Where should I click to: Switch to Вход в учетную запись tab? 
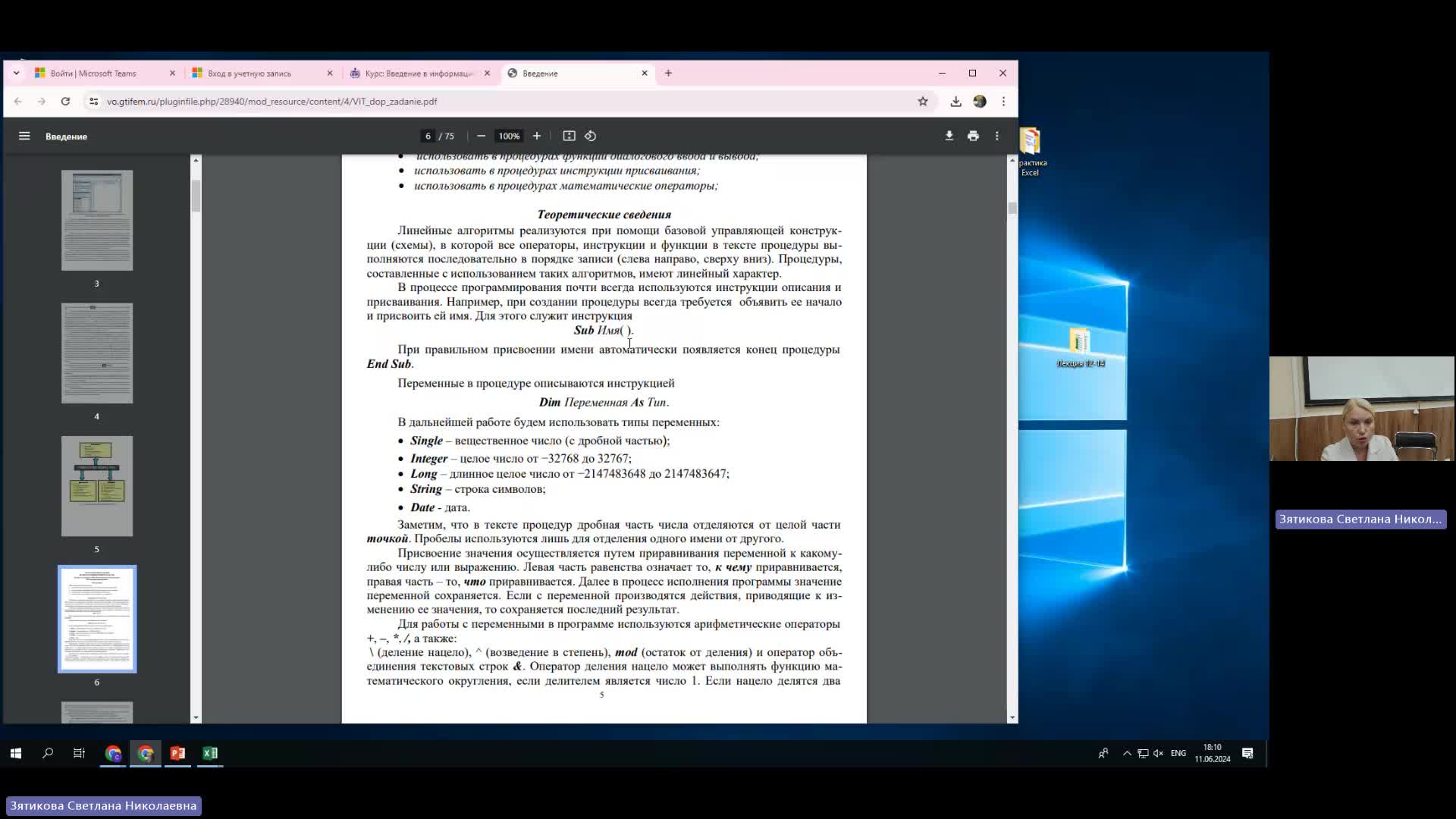[x=262, y=73]
